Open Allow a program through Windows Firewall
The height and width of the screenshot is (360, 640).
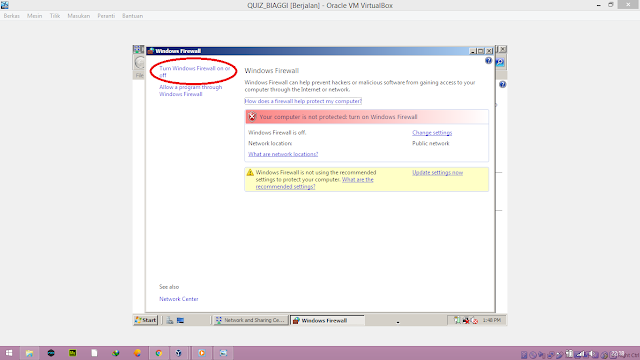[x=191, y=91]
